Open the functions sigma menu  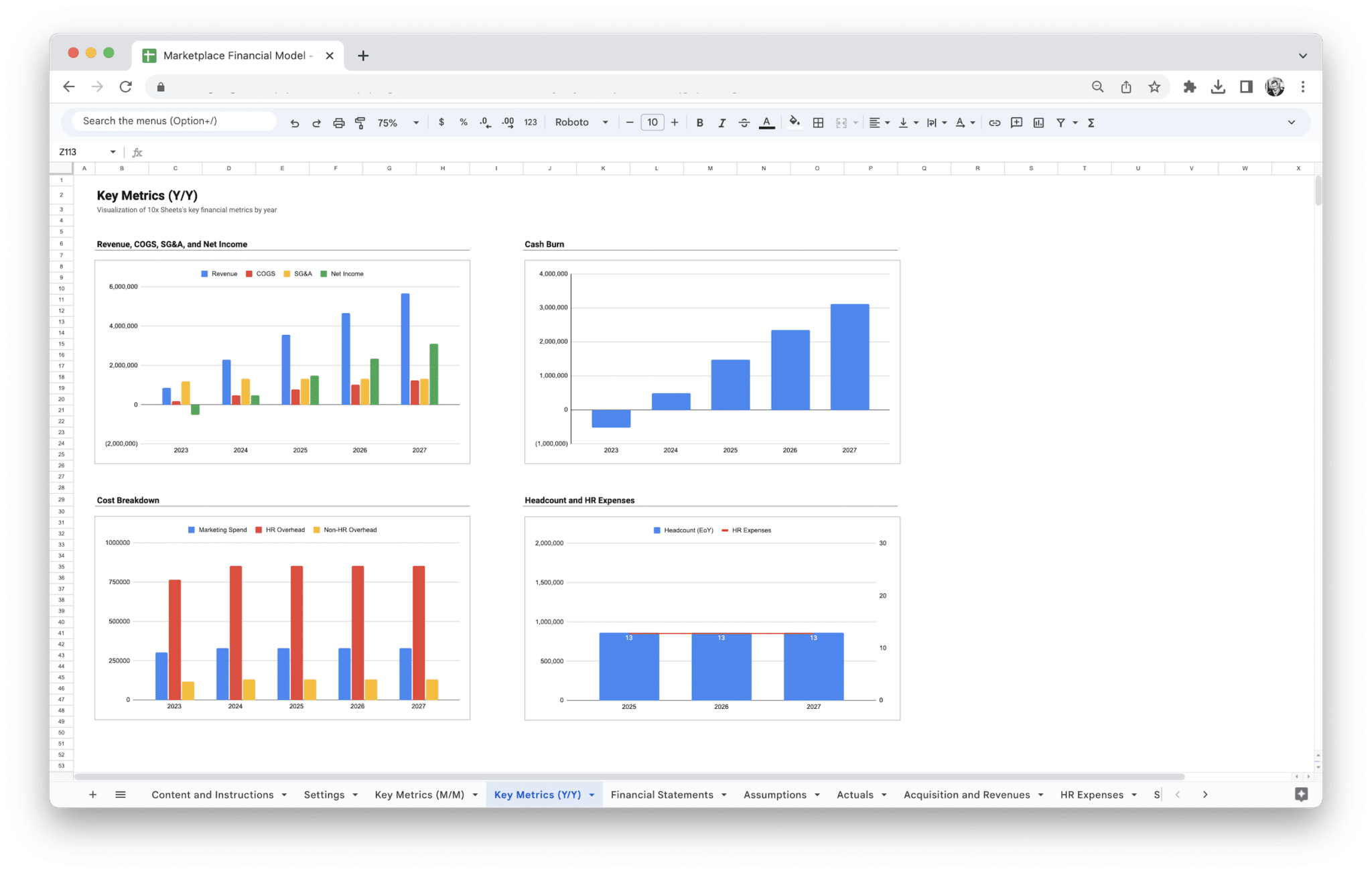[x=1091, y=122]
